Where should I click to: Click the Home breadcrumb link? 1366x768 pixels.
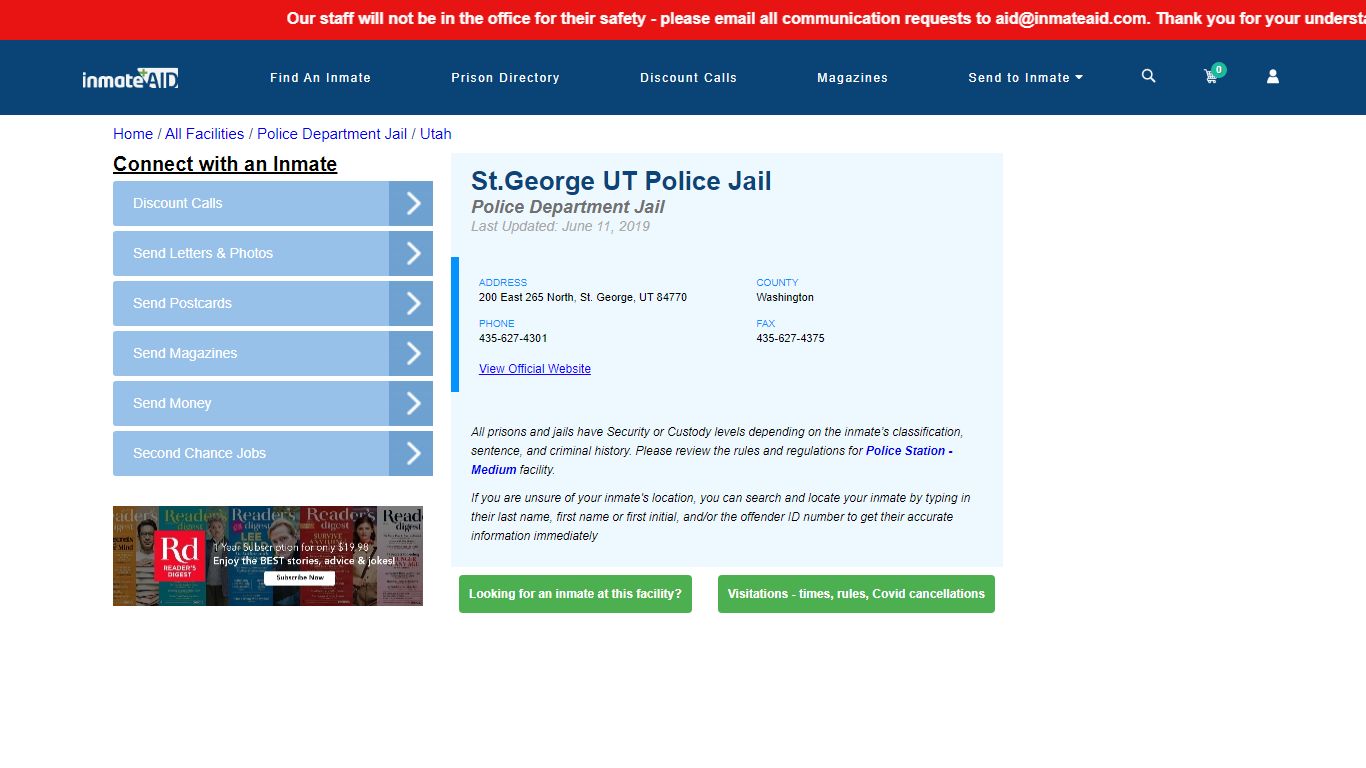(x=133, y=134)
